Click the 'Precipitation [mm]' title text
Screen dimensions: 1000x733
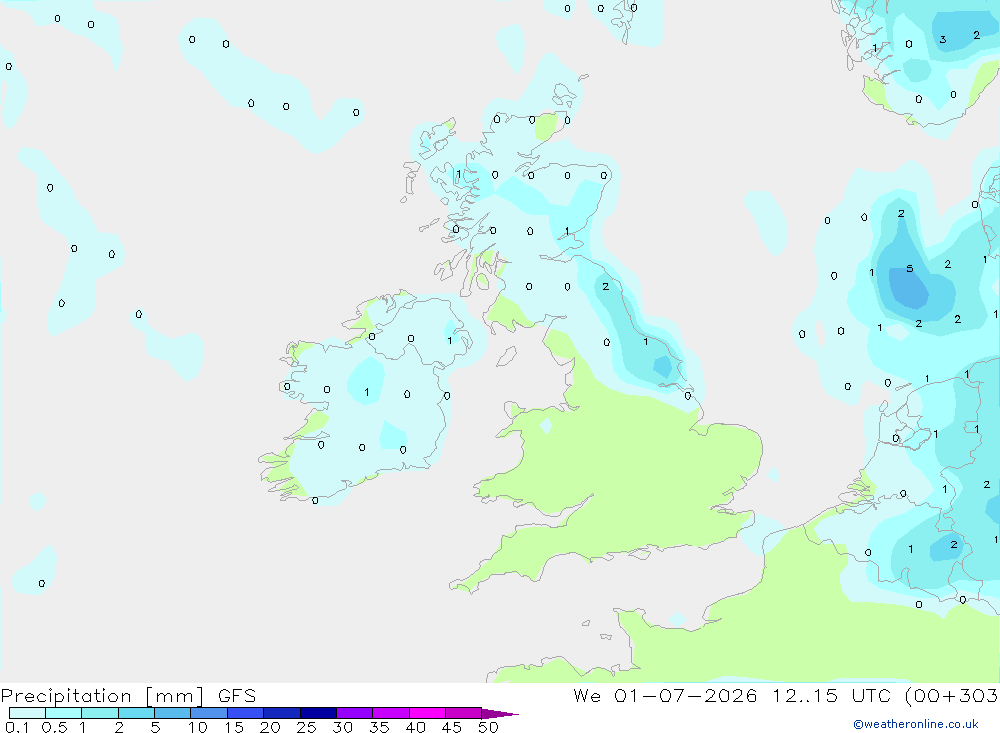click(102, 696)
